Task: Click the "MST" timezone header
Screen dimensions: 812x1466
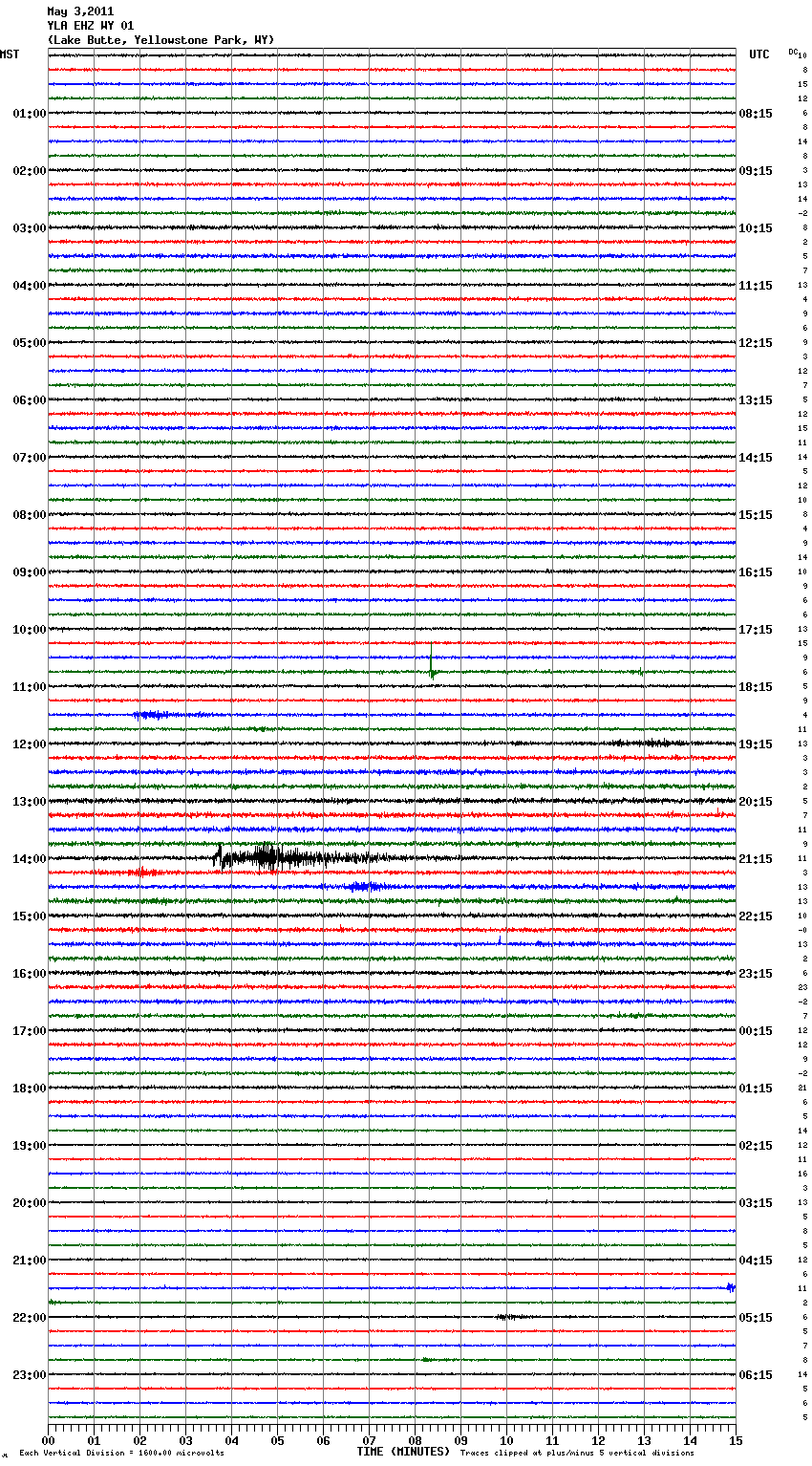Action: click(x=10, y=54)
